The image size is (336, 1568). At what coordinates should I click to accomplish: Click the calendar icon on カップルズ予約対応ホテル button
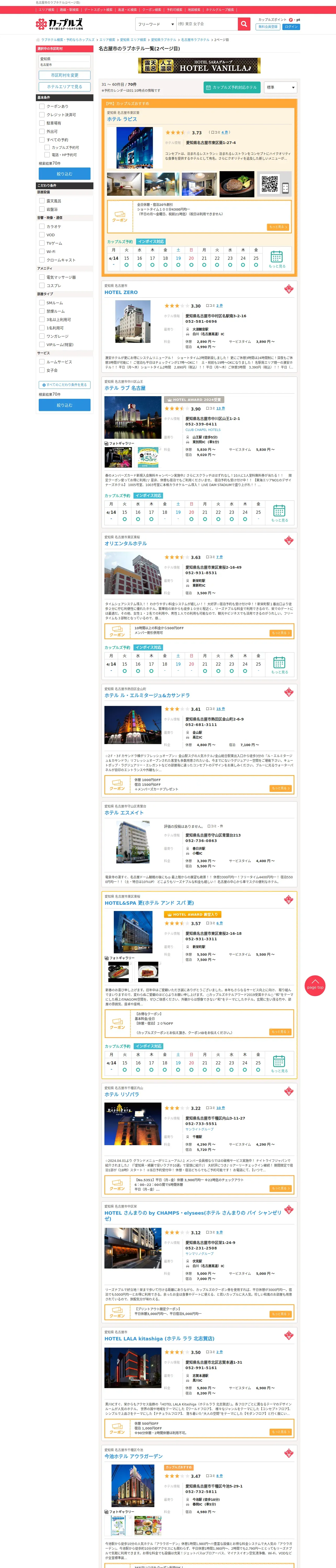[x=209, y=87]
